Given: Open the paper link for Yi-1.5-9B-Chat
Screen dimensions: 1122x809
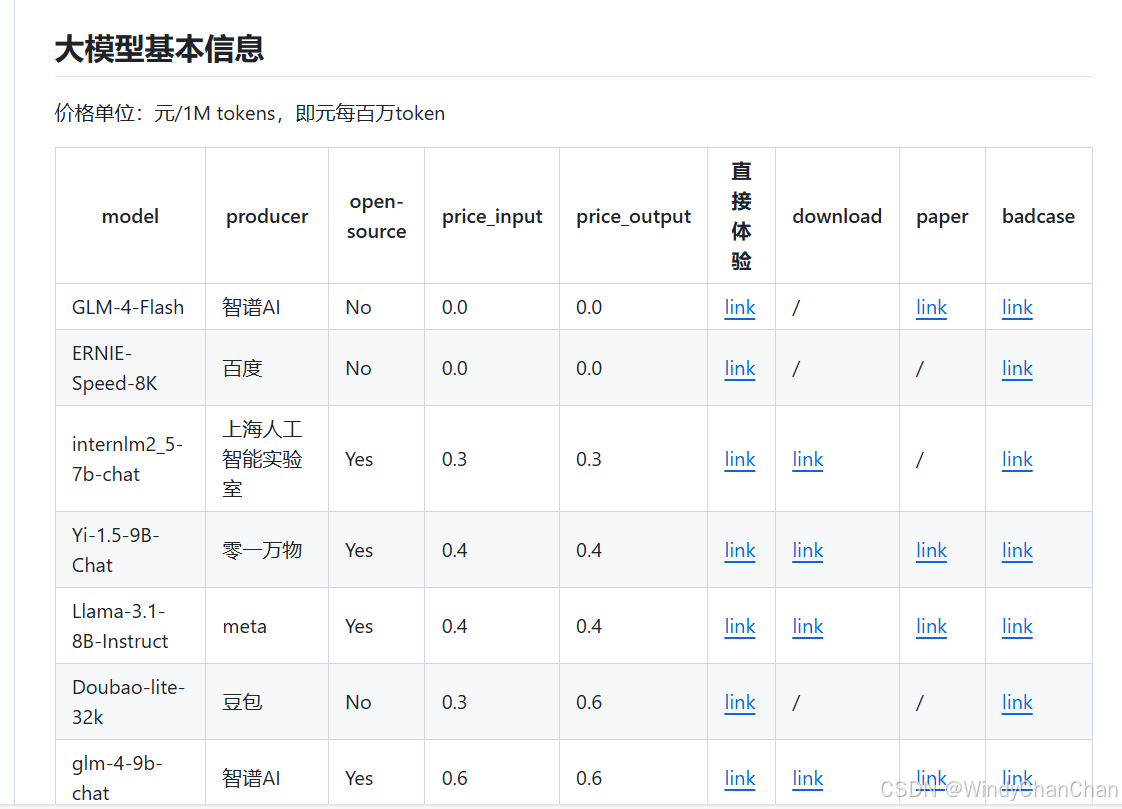Looking at the screenshot, I should pyautogui.click(x=931, y=550).
